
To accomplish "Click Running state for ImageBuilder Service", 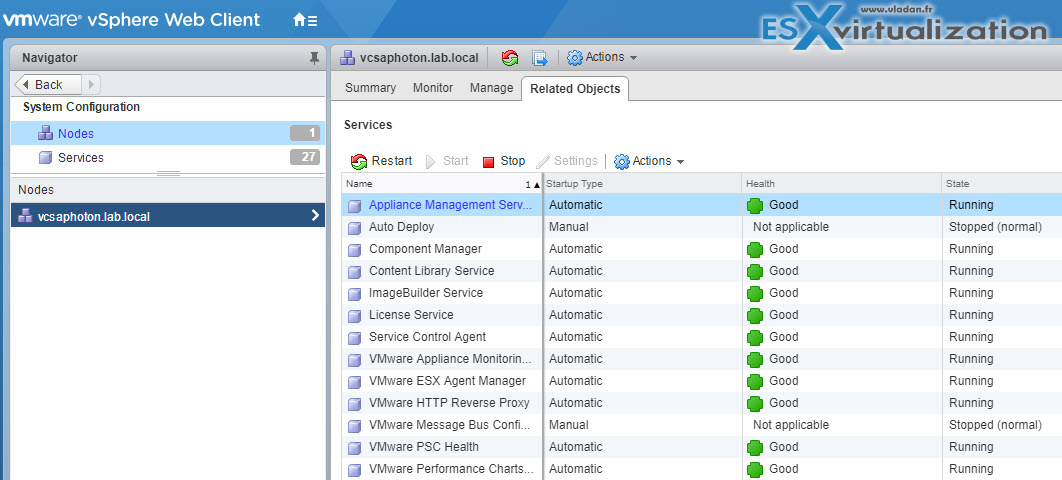I will [971, 293].
